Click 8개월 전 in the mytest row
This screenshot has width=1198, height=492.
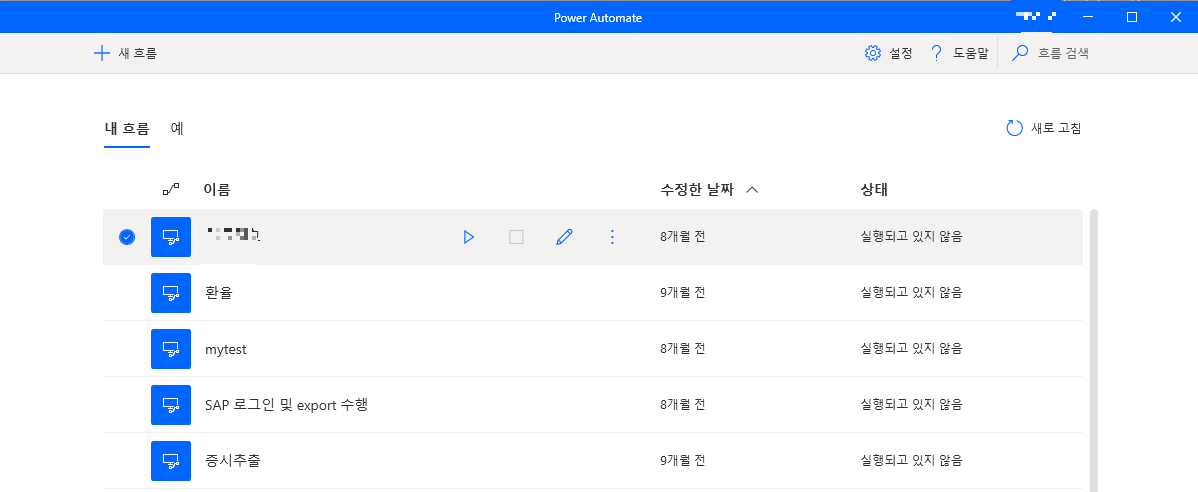[682, 349]
